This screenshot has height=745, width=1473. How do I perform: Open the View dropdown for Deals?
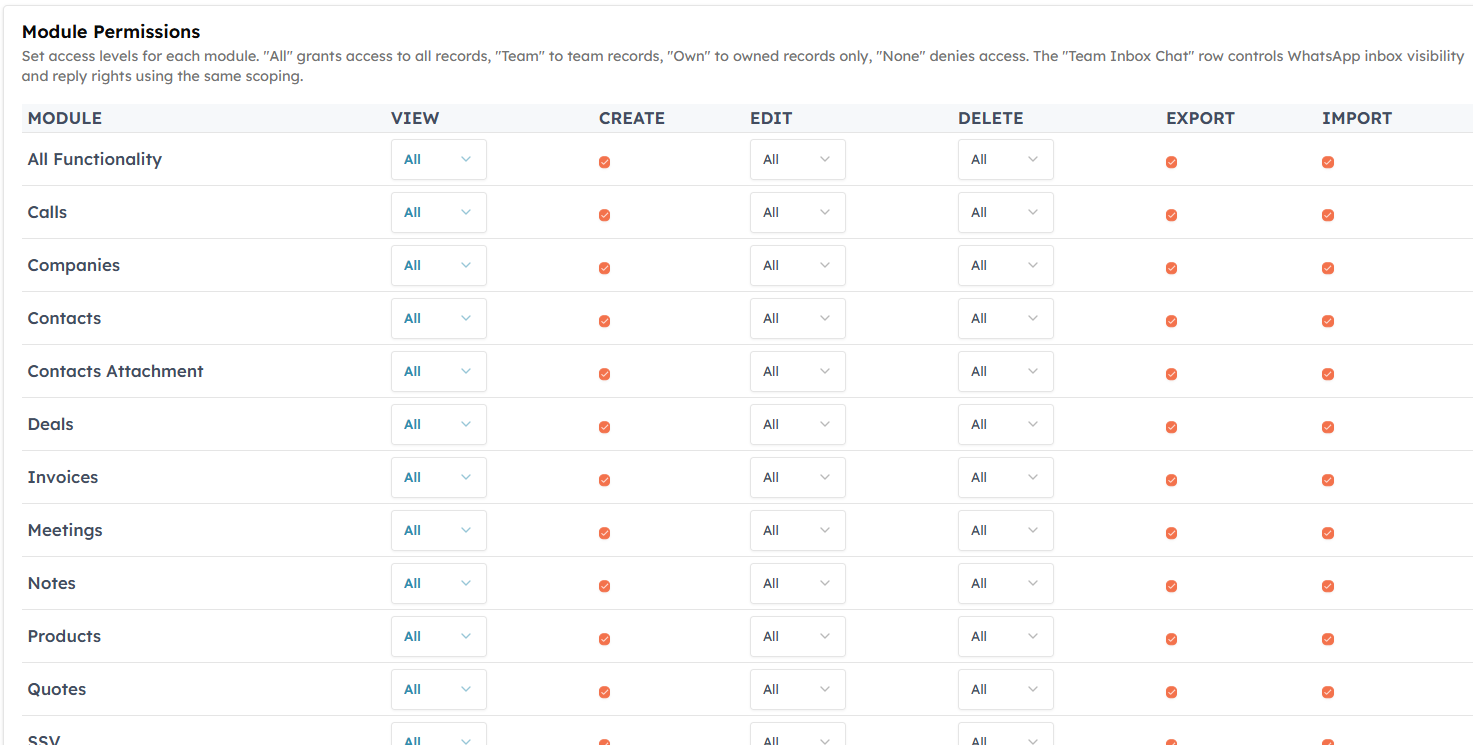438,424
